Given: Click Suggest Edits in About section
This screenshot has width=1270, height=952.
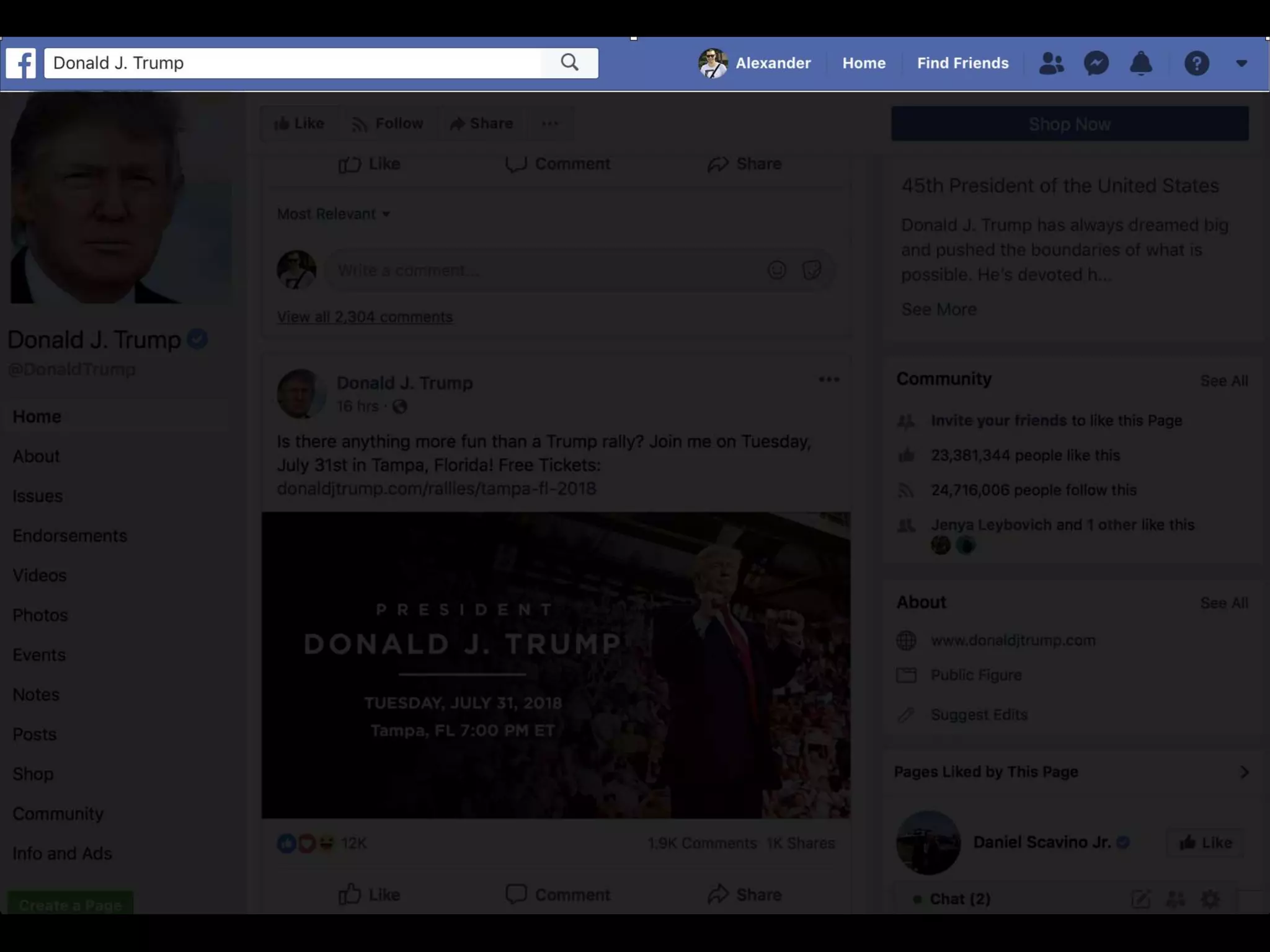Looking at the screenshot, I should [x=979, y=715].
